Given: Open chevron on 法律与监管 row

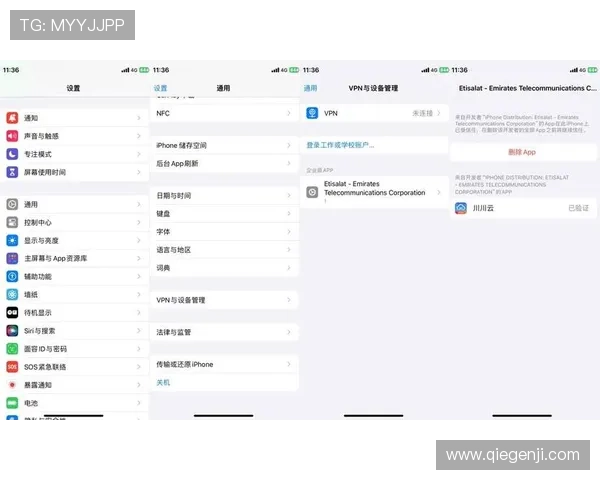Looking at the screenshot, I should point(289,332).
